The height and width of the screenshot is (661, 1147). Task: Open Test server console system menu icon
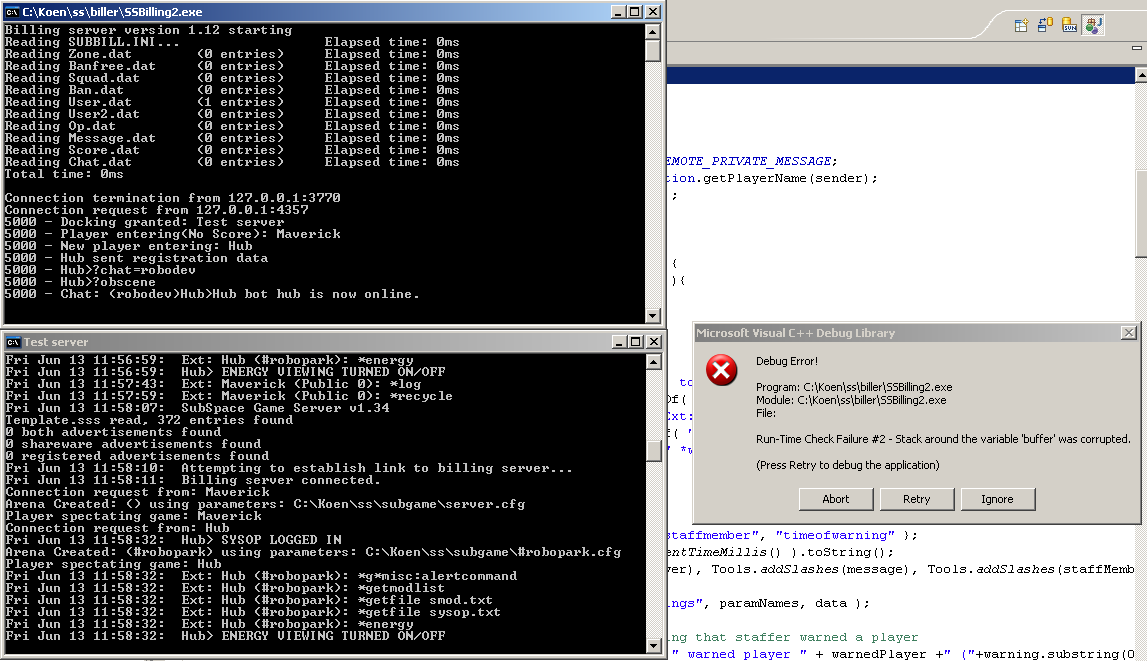pos(13,342)
